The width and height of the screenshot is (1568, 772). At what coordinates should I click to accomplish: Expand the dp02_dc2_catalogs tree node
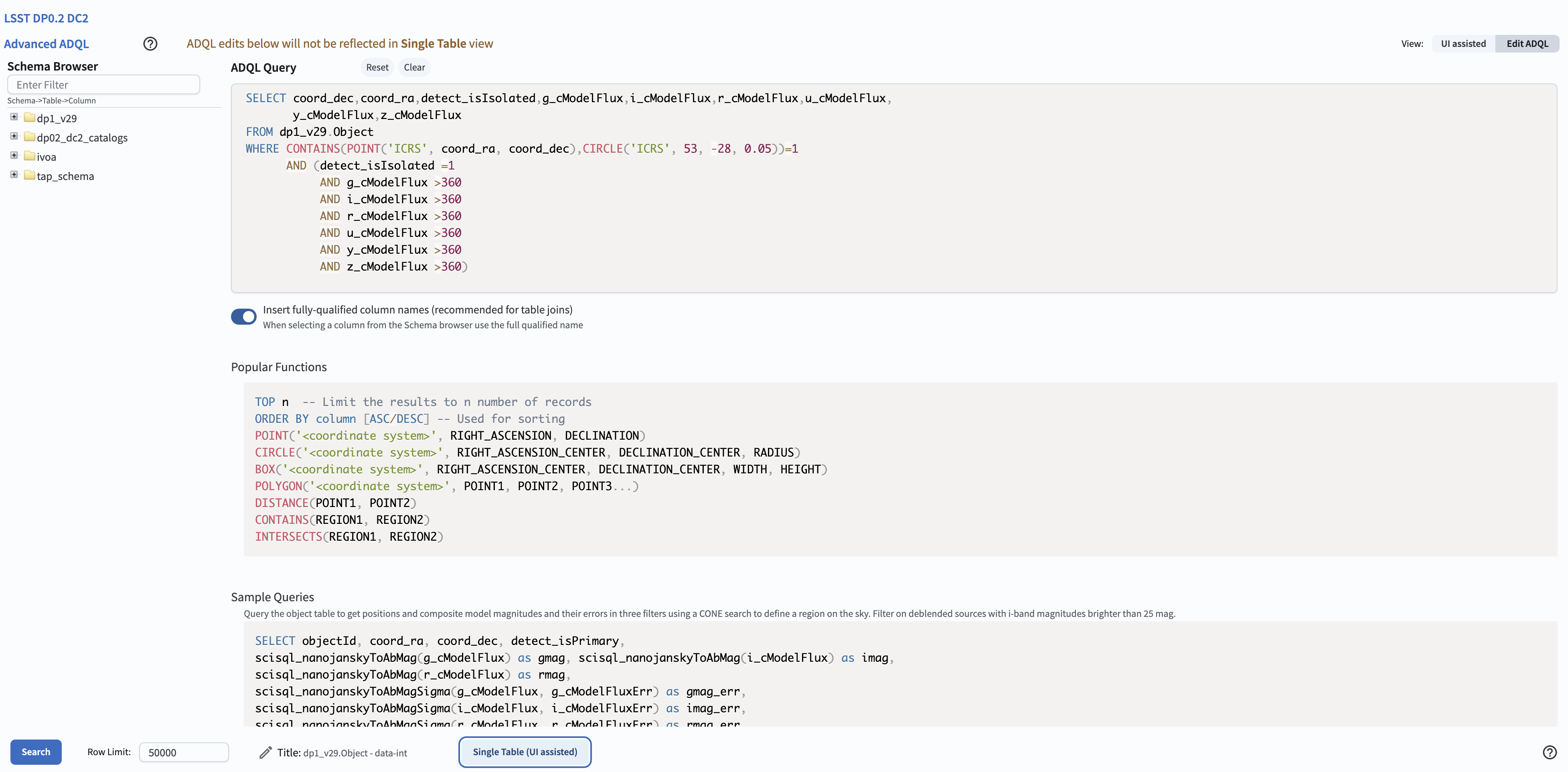tap(14, 136)
